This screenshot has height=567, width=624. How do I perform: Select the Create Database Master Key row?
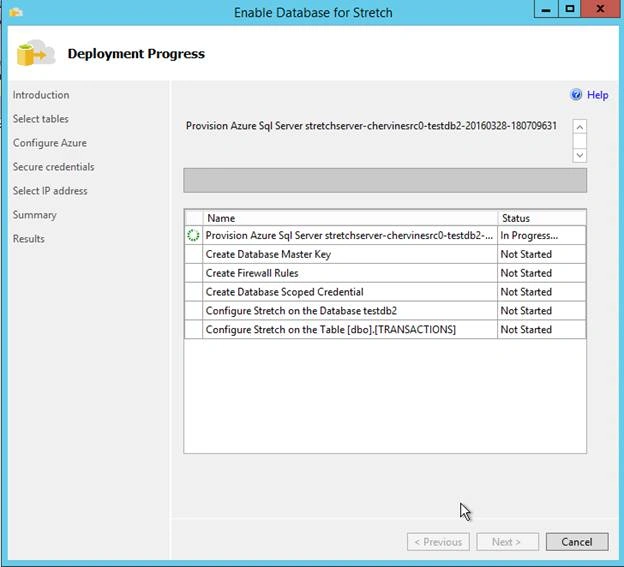385,254
